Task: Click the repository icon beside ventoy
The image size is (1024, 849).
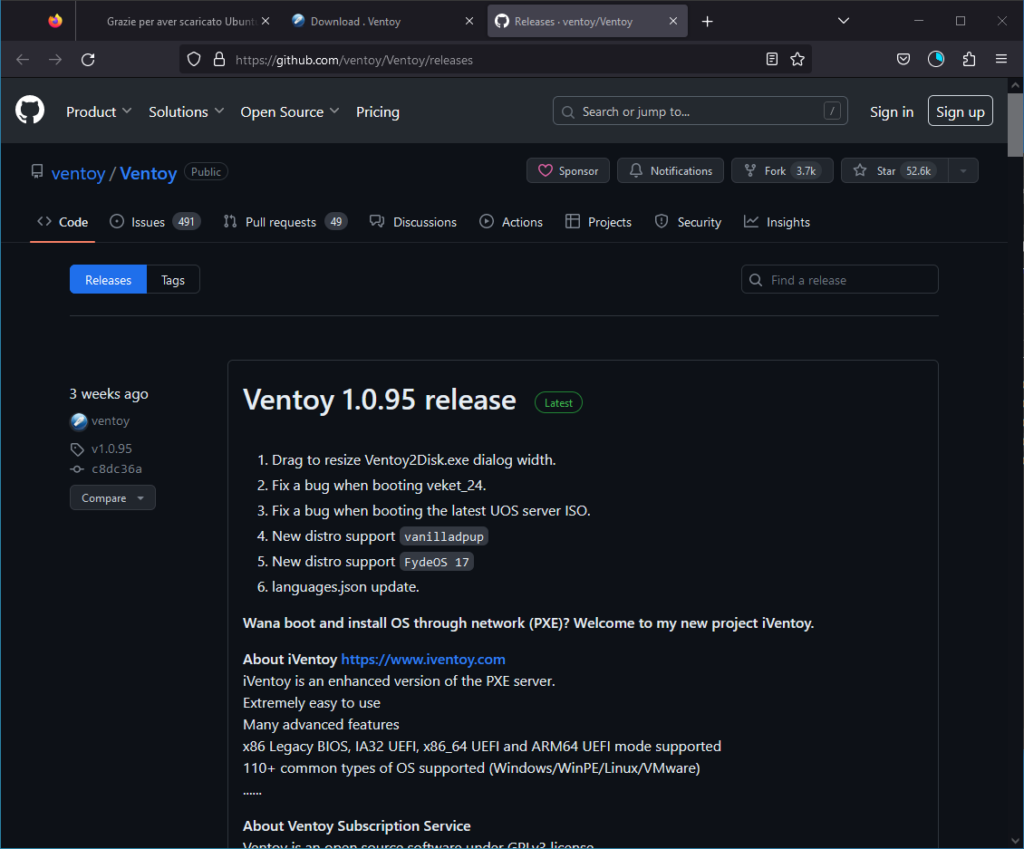Action: tap(37, 172)
